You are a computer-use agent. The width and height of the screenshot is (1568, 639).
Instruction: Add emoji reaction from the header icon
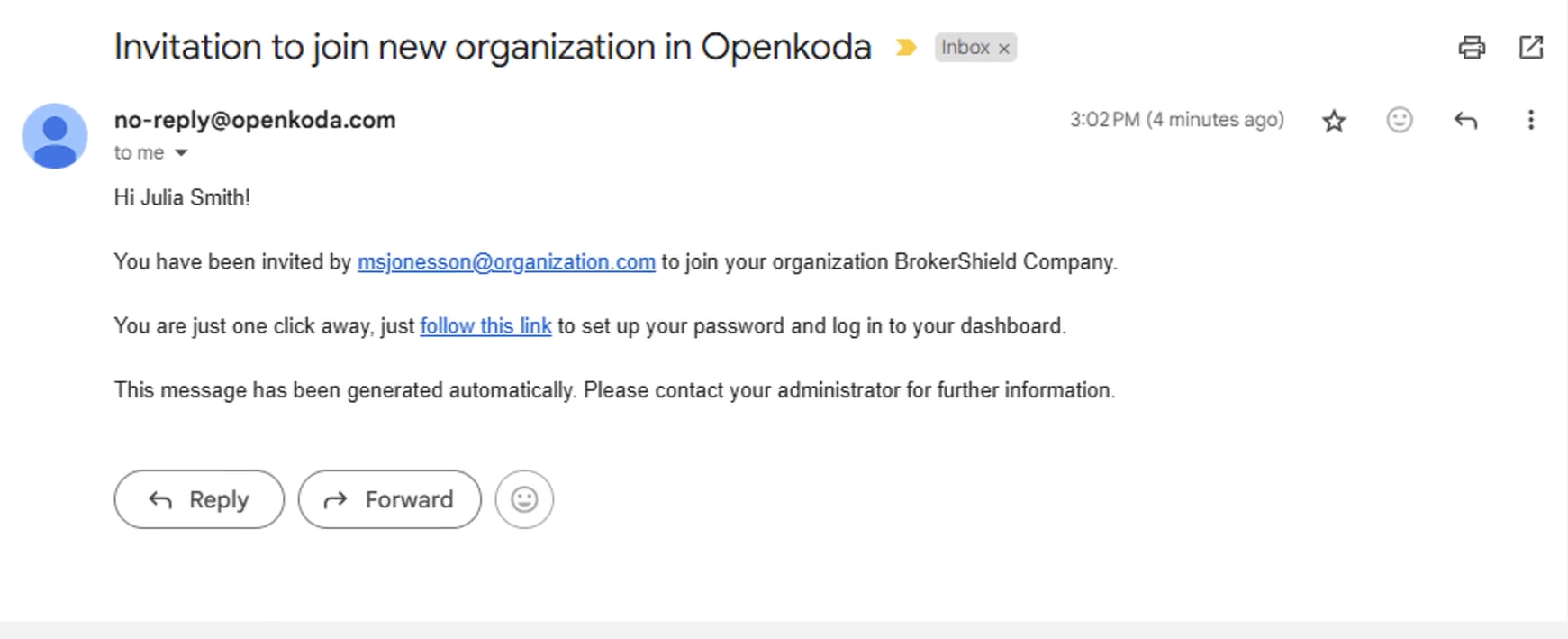point(1400,120)
